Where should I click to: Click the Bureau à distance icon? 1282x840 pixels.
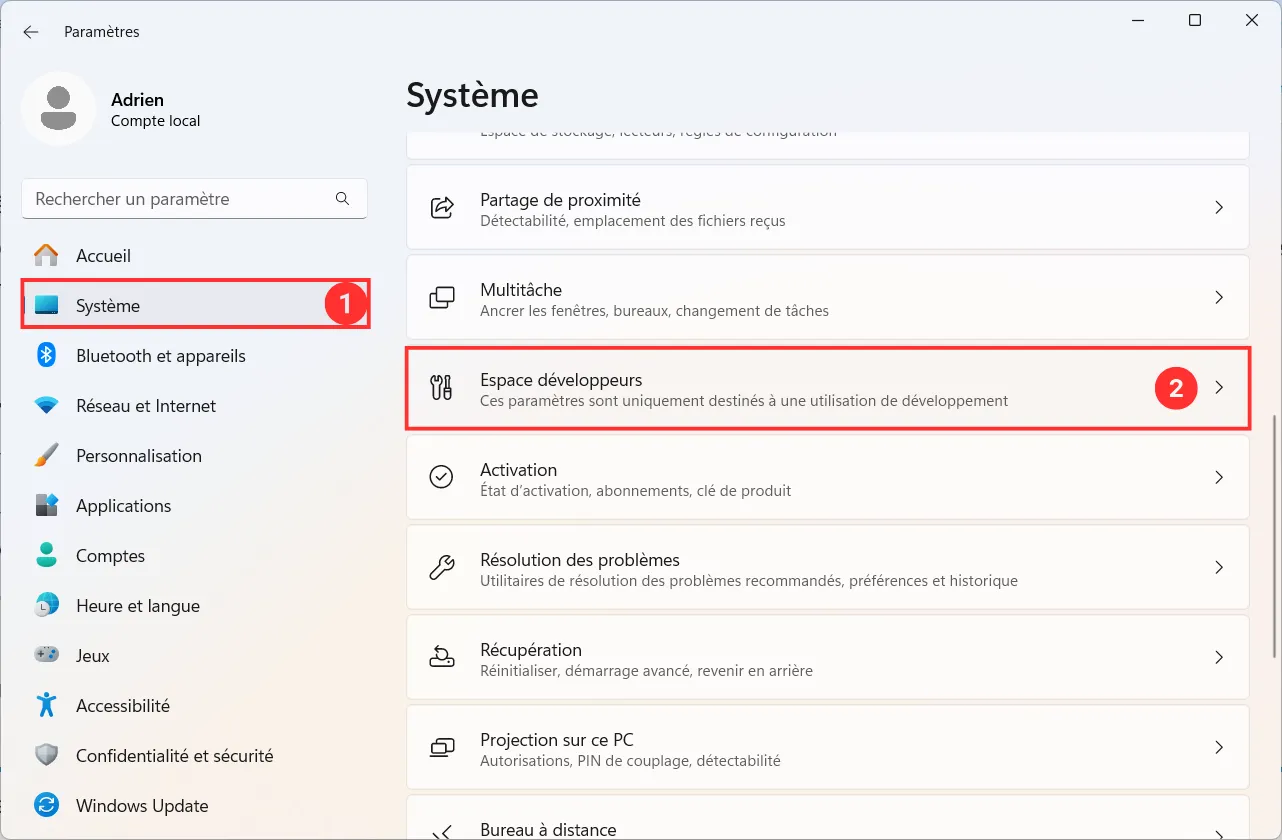coord(441,831)
